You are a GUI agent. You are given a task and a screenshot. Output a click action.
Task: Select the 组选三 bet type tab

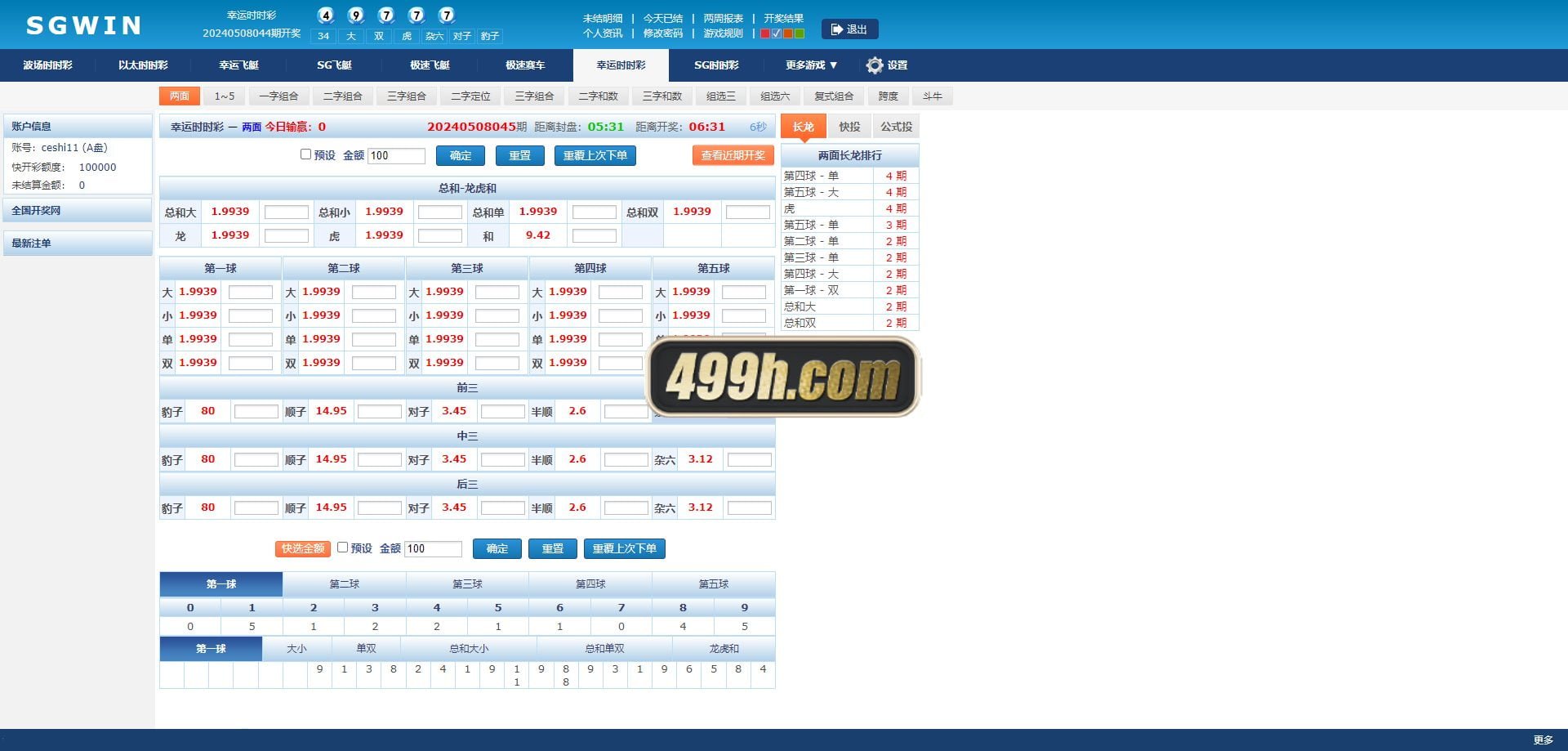pyautogui.click(x=720, y=96)
